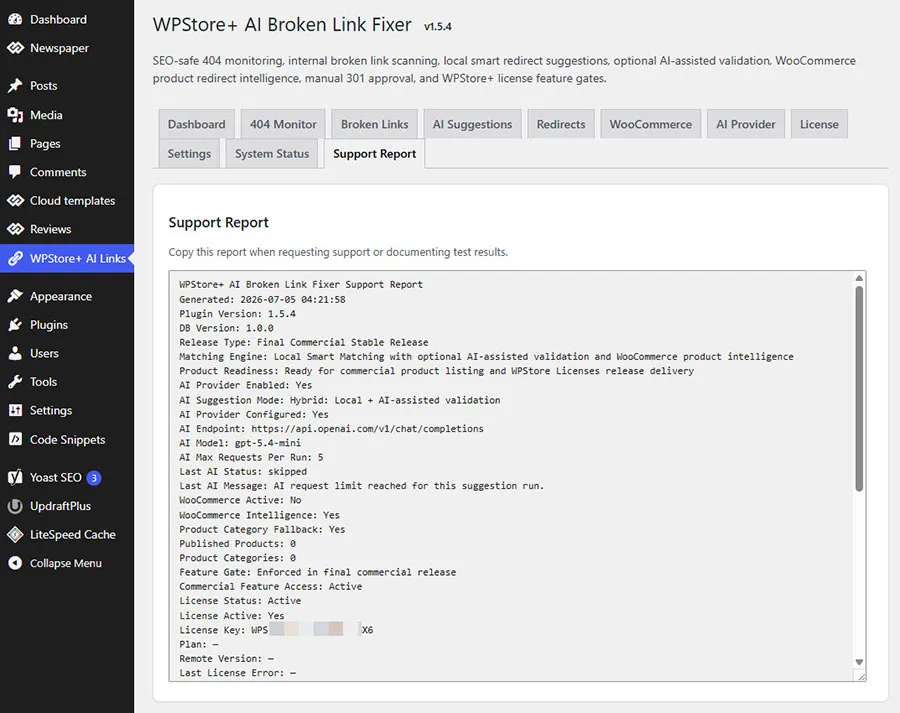Image resolution: width=900 pixels, height=713 pixels.
Task: Click the AI Endpoint URL line
Action: tap(331, 429)
